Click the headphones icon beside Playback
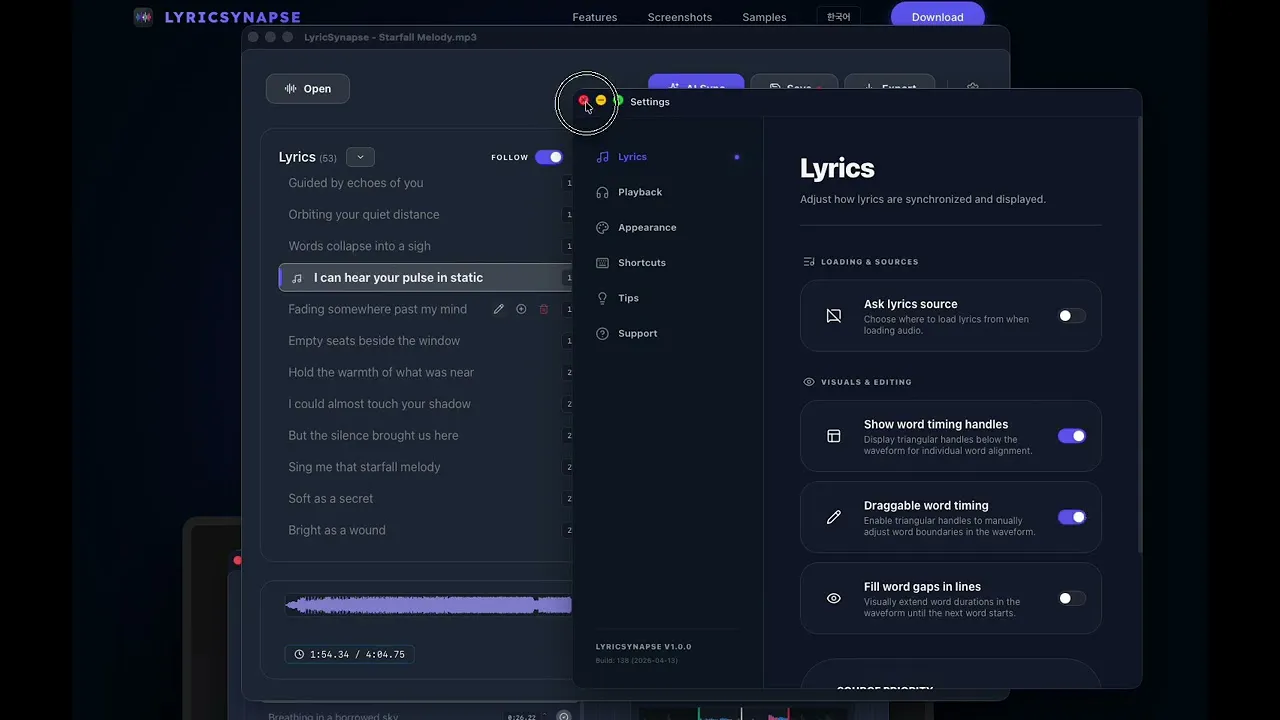 602,192
